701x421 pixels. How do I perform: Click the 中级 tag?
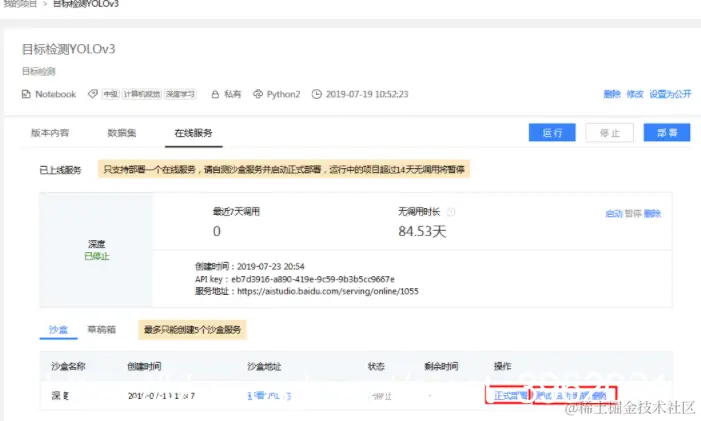point(110,94)
